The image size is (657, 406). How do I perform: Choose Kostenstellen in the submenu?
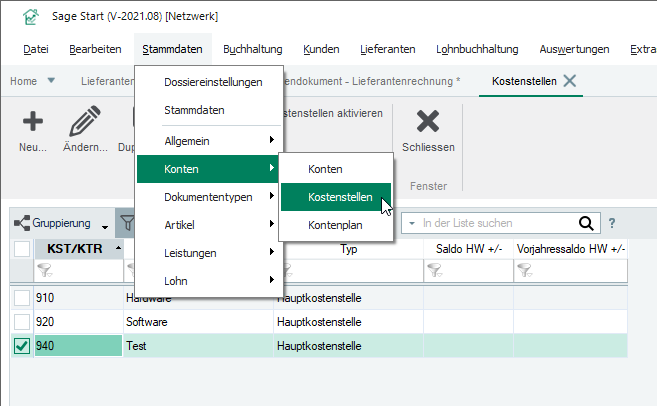pyautogui.click(x=336, y=197)
